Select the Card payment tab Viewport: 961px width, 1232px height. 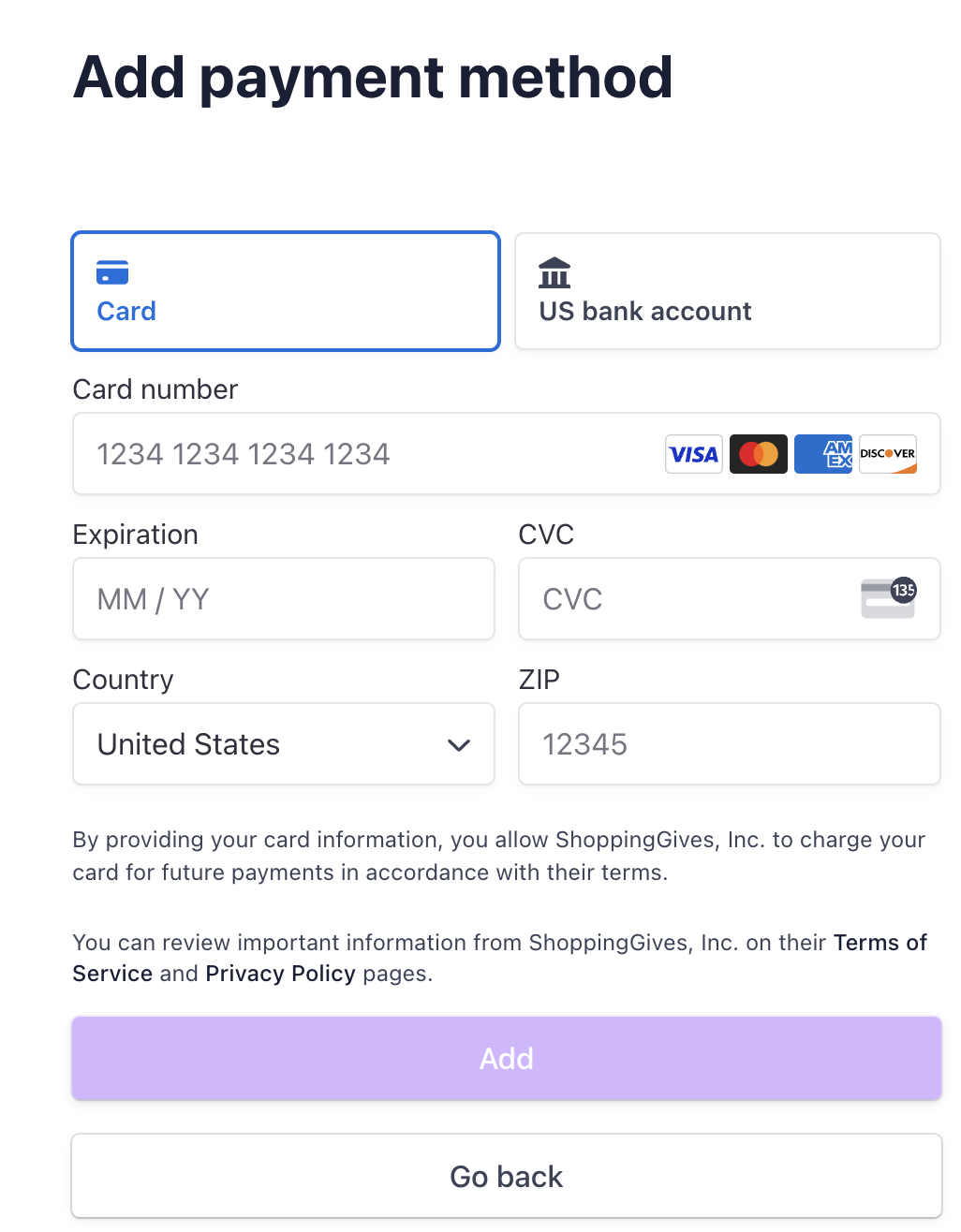point(286,291)
